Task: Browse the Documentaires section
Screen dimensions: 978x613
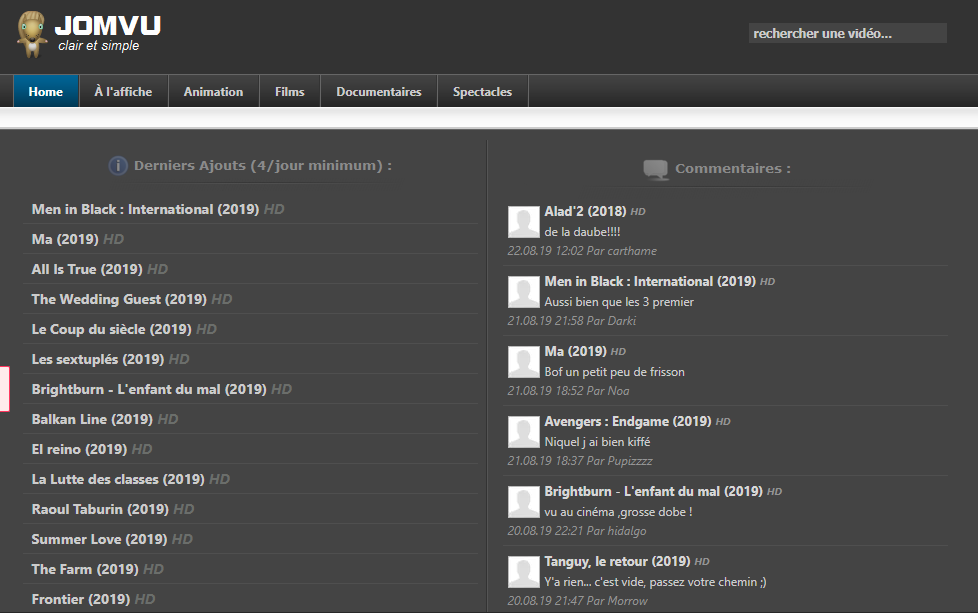Action: click(379, 92)
